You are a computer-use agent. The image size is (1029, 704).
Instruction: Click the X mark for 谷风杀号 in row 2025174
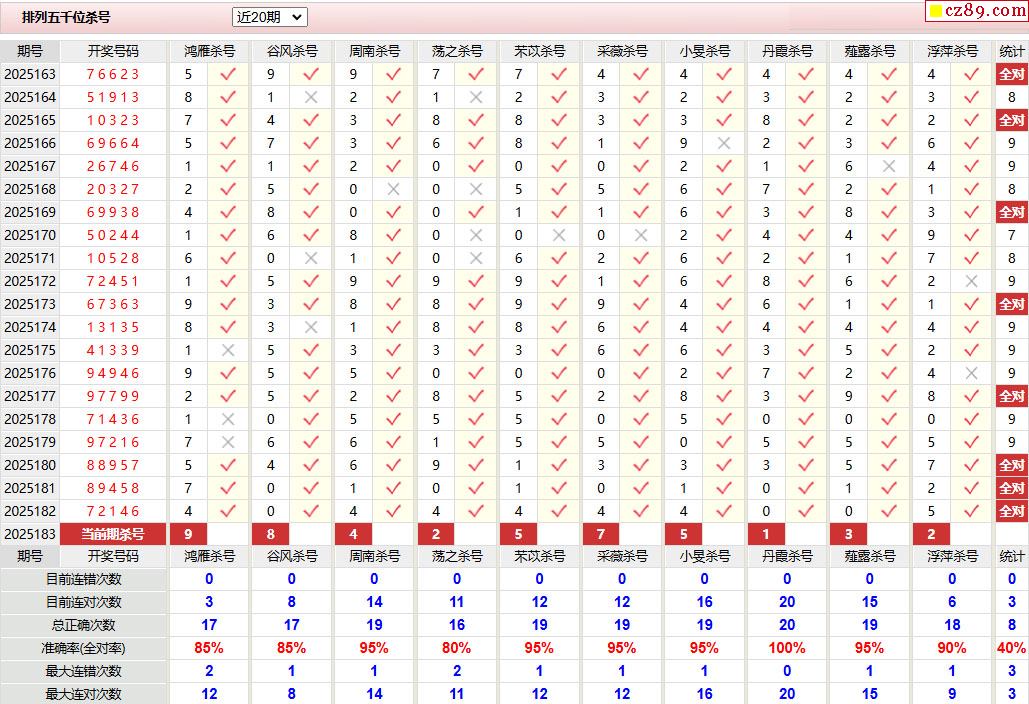tap(311, 327)
